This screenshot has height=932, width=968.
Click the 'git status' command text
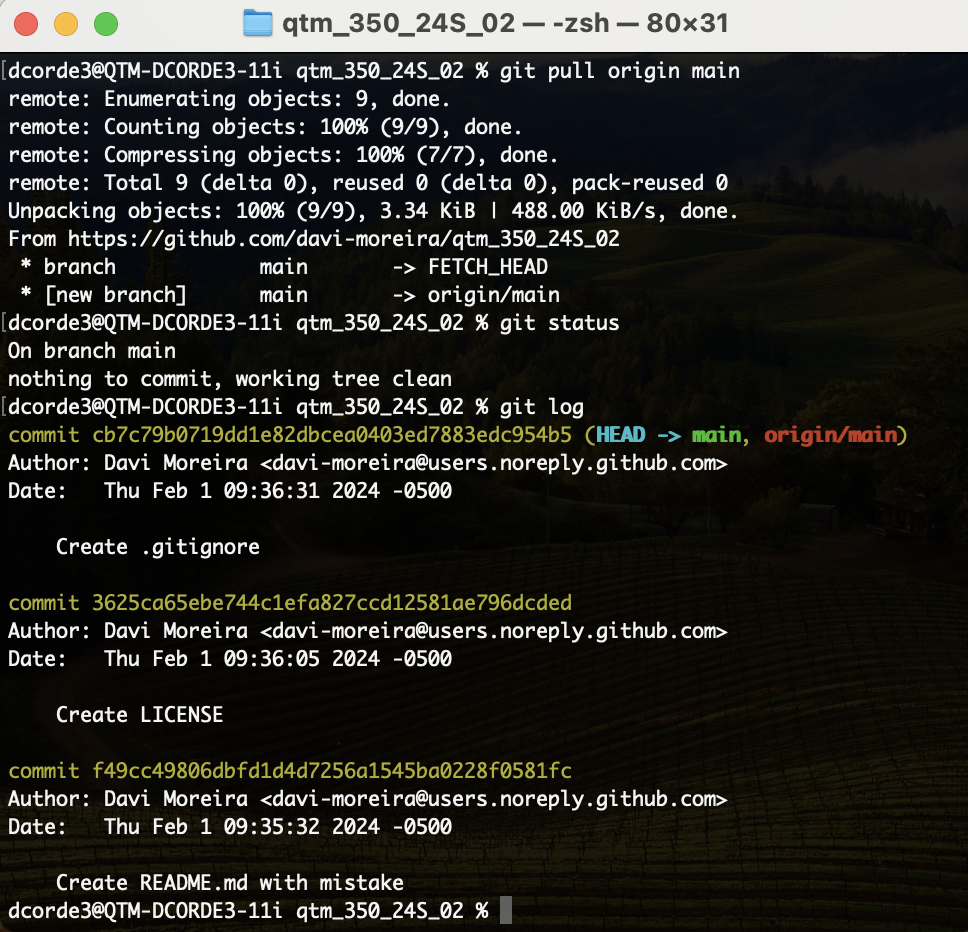[x=560, y=323]
